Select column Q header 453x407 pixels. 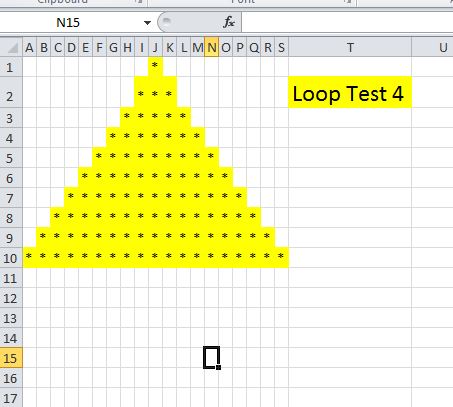point(253,48)
